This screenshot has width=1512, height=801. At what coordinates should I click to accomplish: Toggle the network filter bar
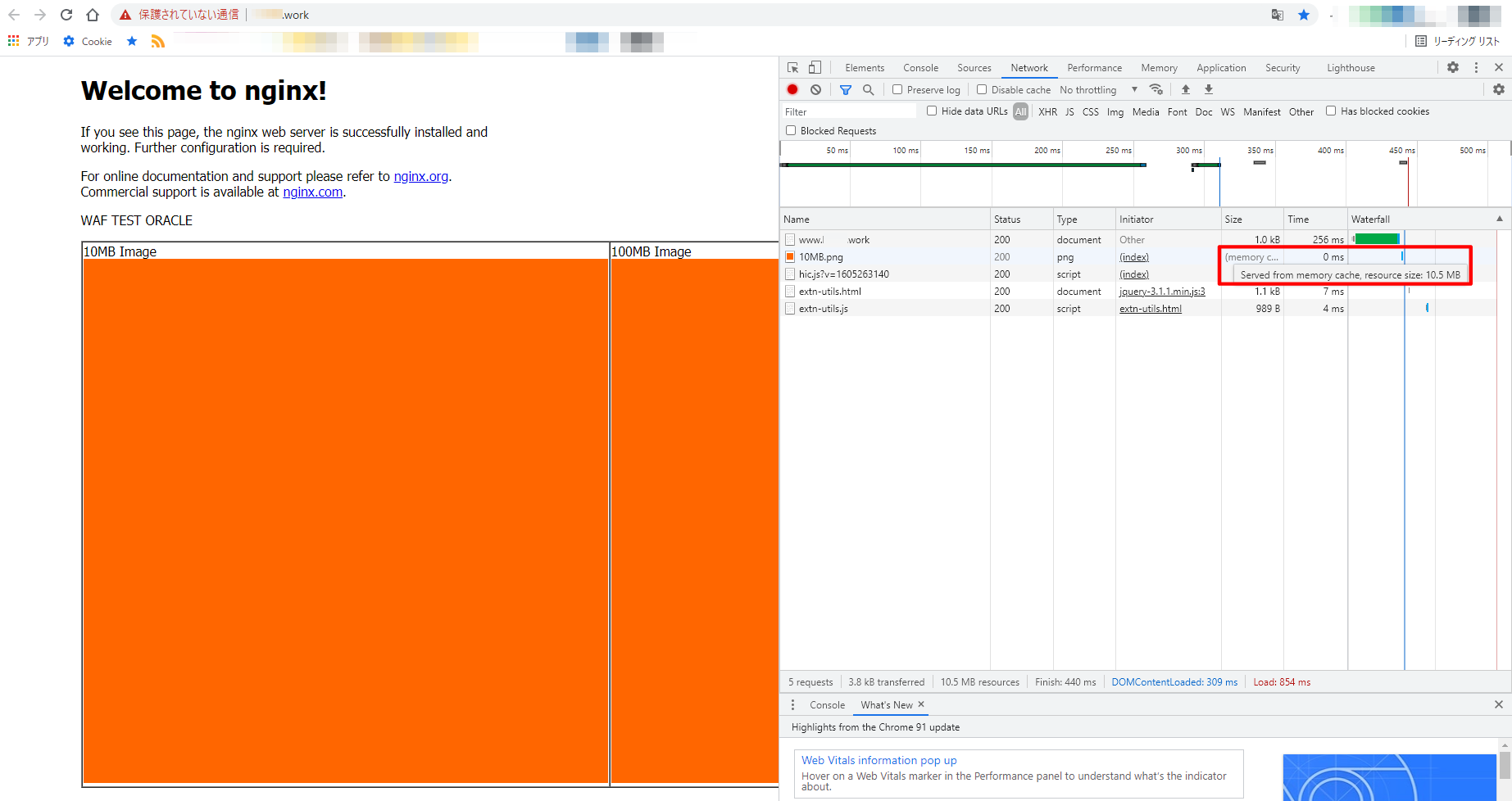click(x=846, y=89)
